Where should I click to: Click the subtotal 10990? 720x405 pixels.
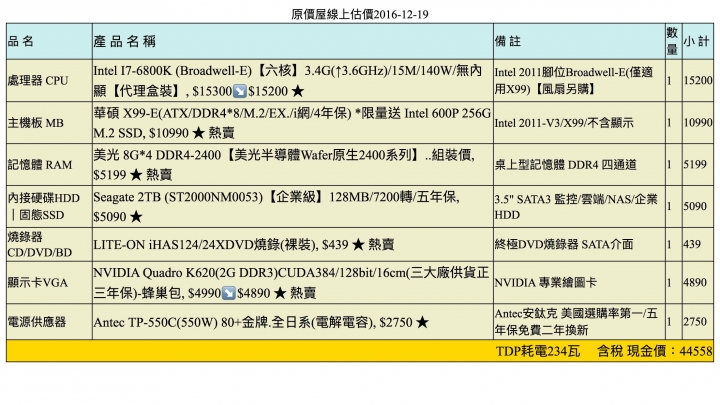[x=698, y=123]
